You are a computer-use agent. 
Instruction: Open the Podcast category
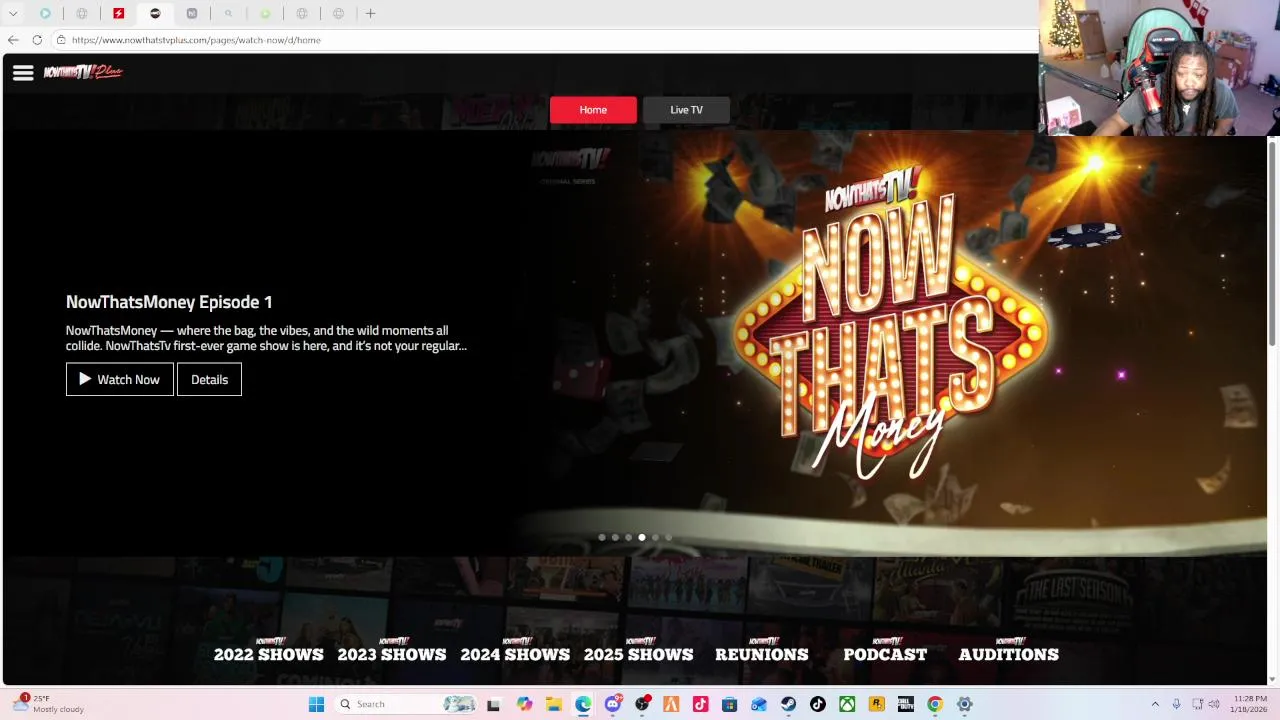point(885,650)
